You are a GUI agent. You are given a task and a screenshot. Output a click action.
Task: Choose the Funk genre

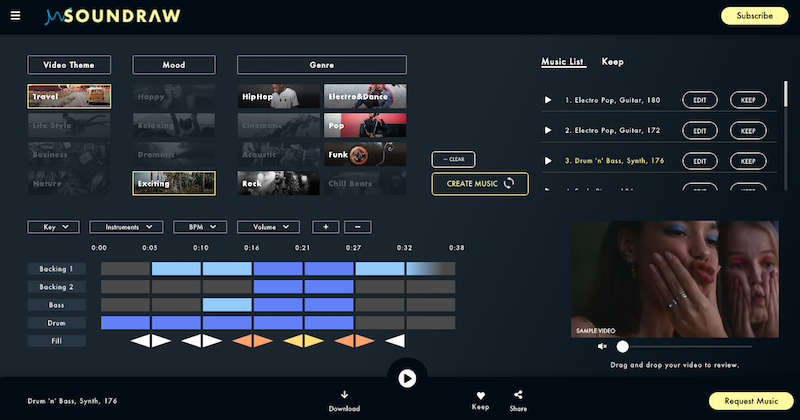tap(365, 154)
